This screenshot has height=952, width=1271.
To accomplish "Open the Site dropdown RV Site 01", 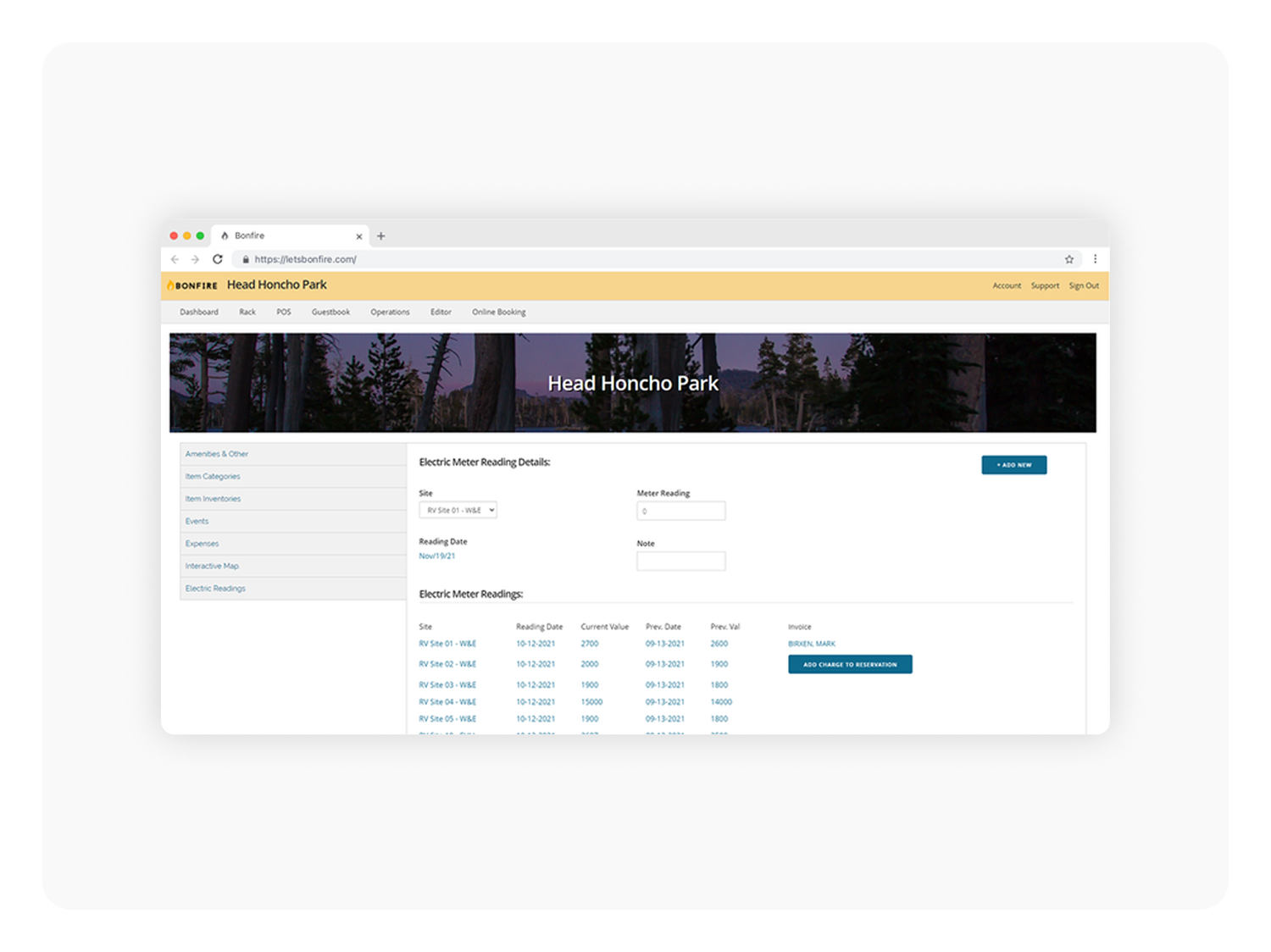I will tap(458, 511).
